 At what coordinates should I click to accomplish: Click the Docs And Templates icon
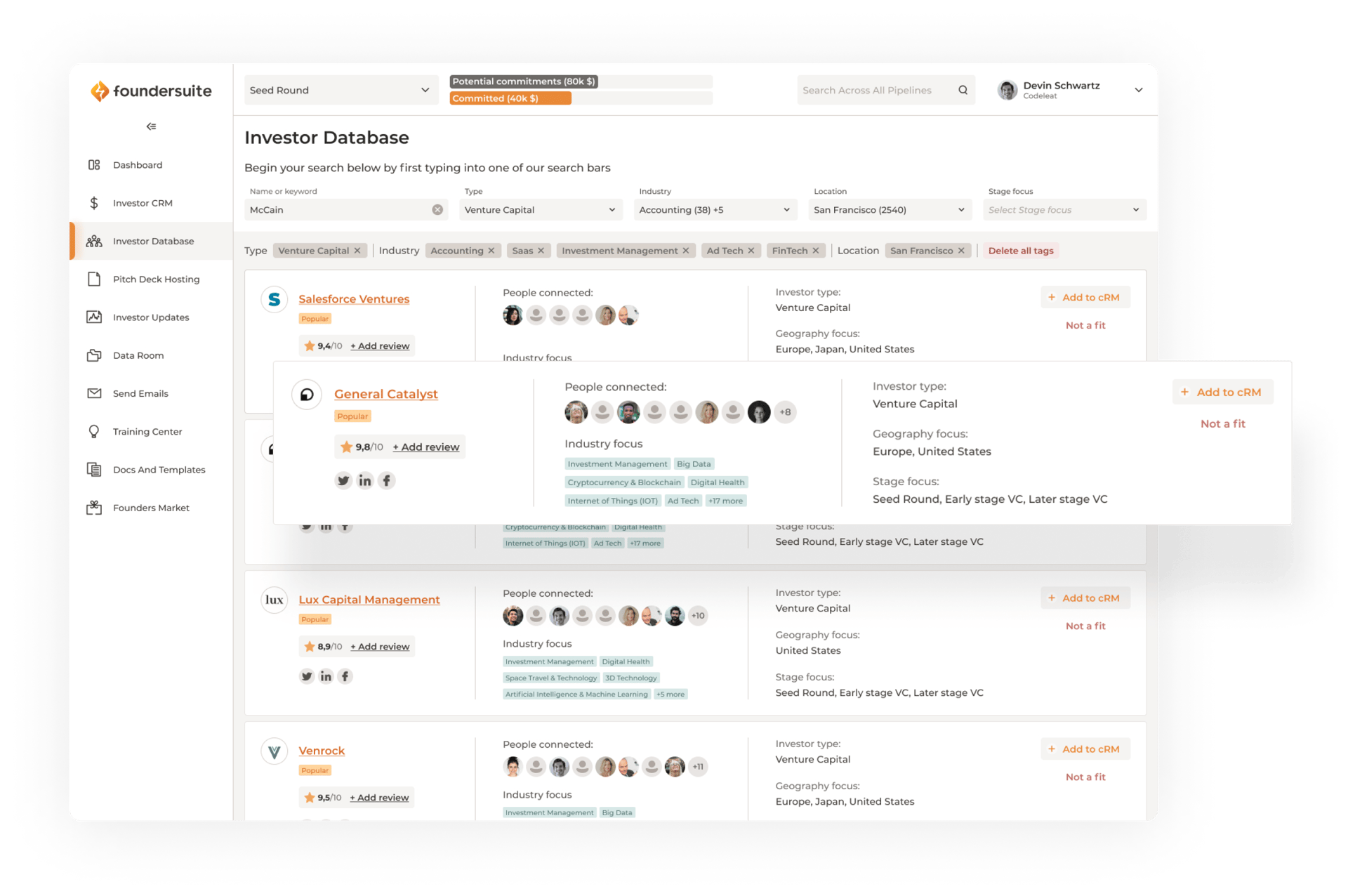94,469
